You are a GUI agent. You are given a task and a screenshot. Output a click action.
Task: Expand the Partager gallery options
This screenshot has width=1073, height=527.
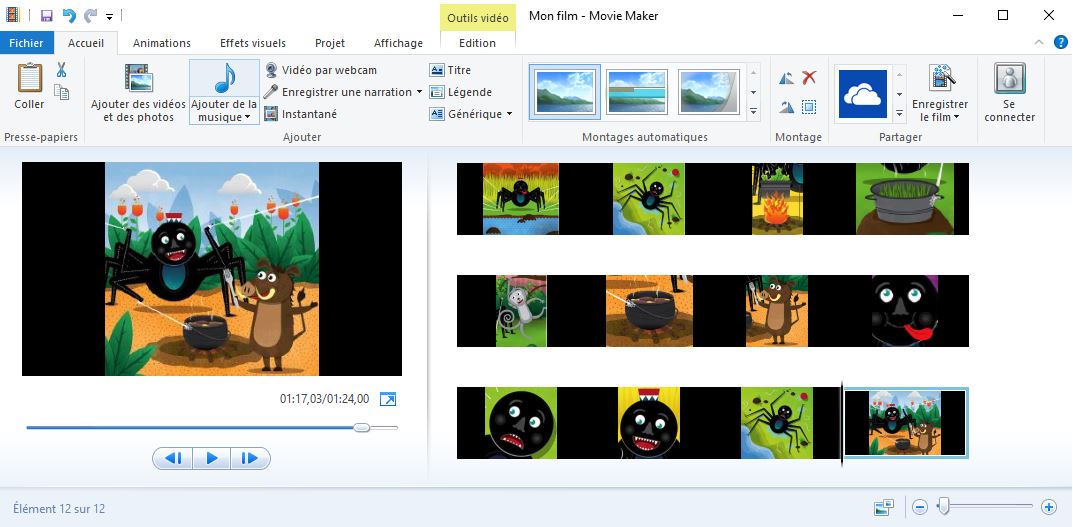[899, 112]
